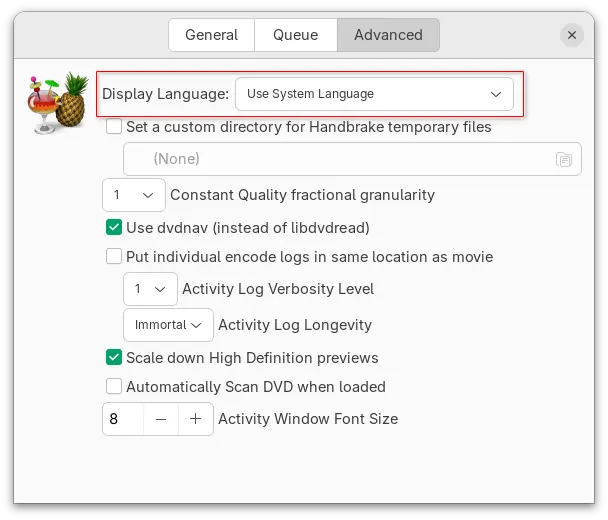Click the Activity Window Font Size value field
This screenshot has width=608, height=520.
coord(124,419)
